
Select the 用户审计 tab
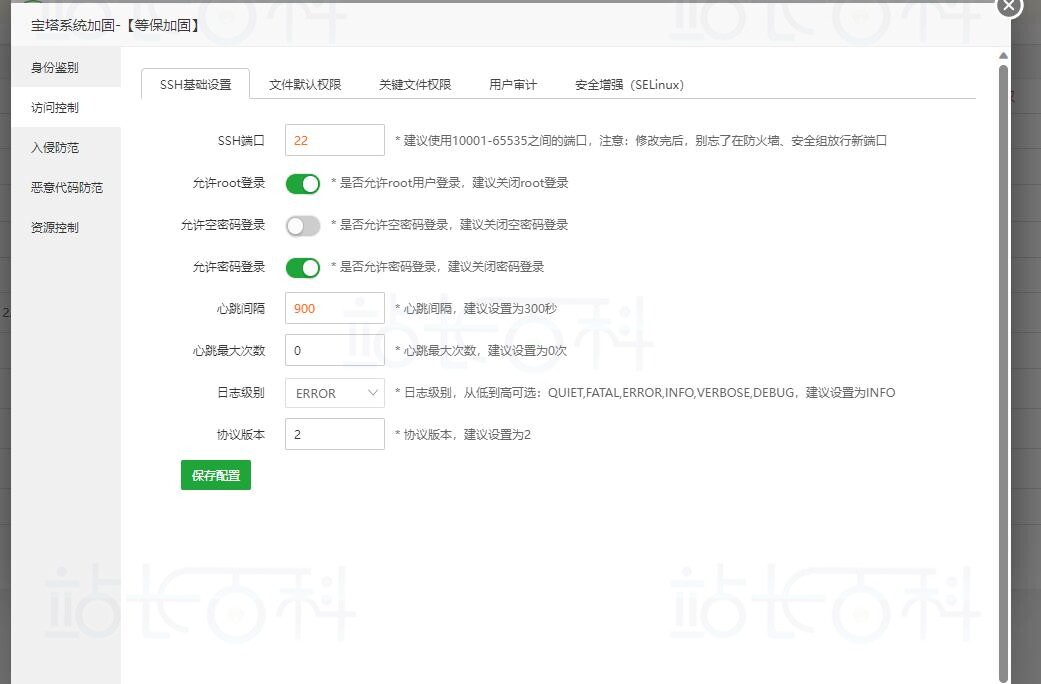click(513, 85)
